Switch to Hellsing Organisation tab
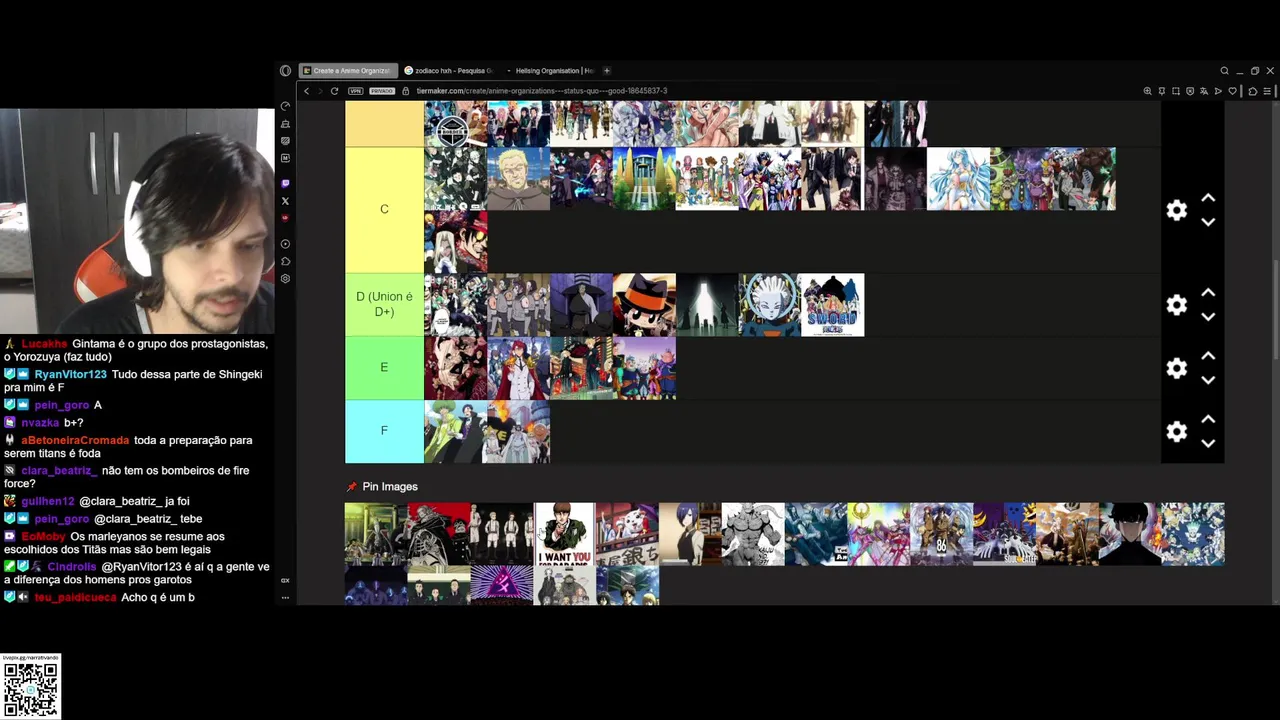1280x720 pixels. point(549,71)
